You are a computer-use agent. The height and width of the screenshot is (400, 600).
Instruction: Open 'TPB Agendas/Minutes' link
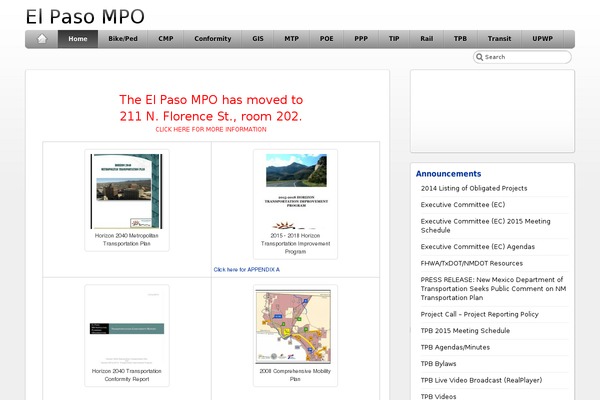(x=455, y=348)
